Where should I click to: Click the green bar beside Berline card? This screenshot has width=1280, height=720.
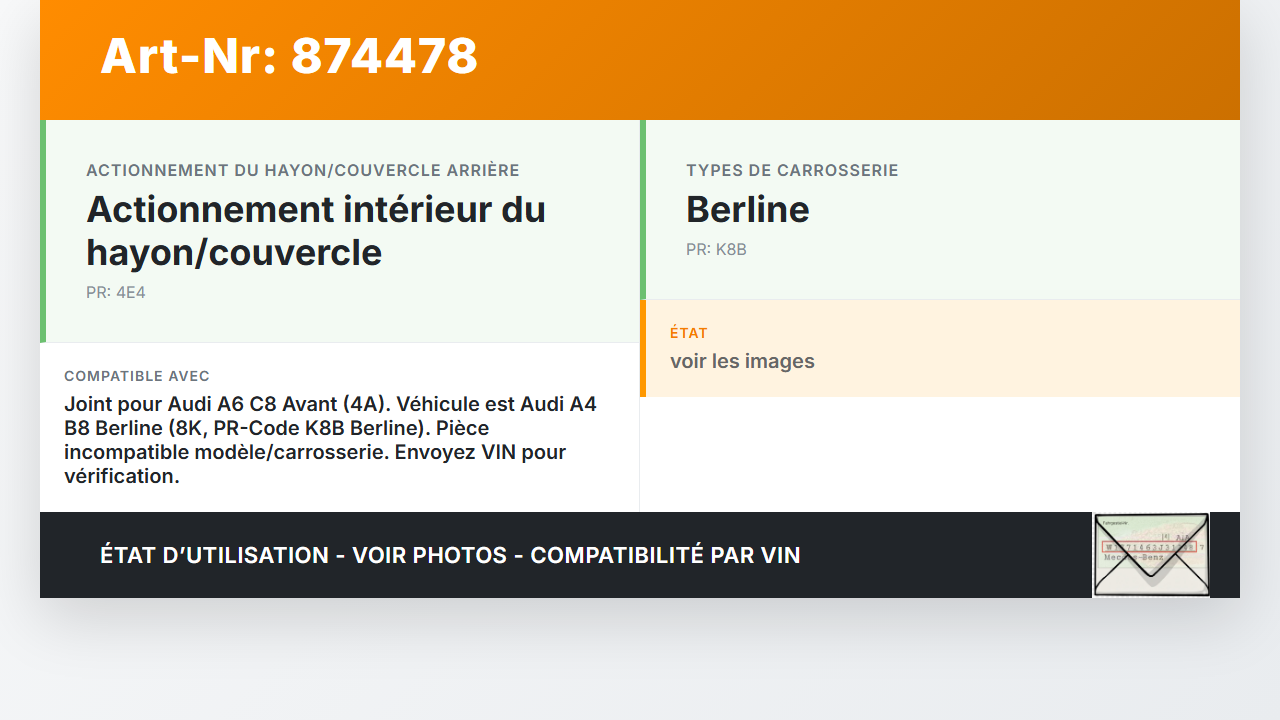pos(643,209)
